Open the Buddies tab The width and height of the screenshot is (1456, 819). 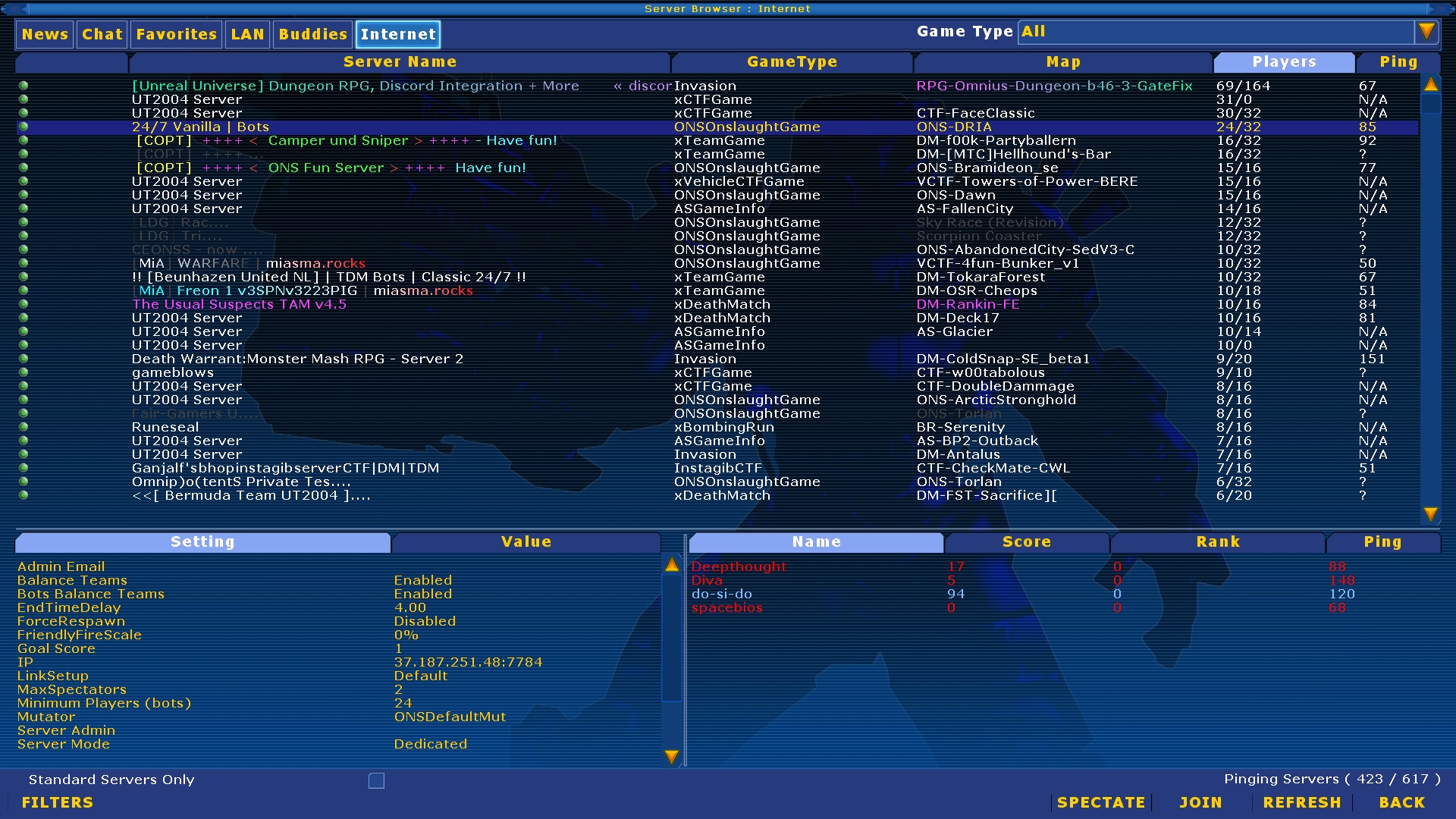coord(312,34)
